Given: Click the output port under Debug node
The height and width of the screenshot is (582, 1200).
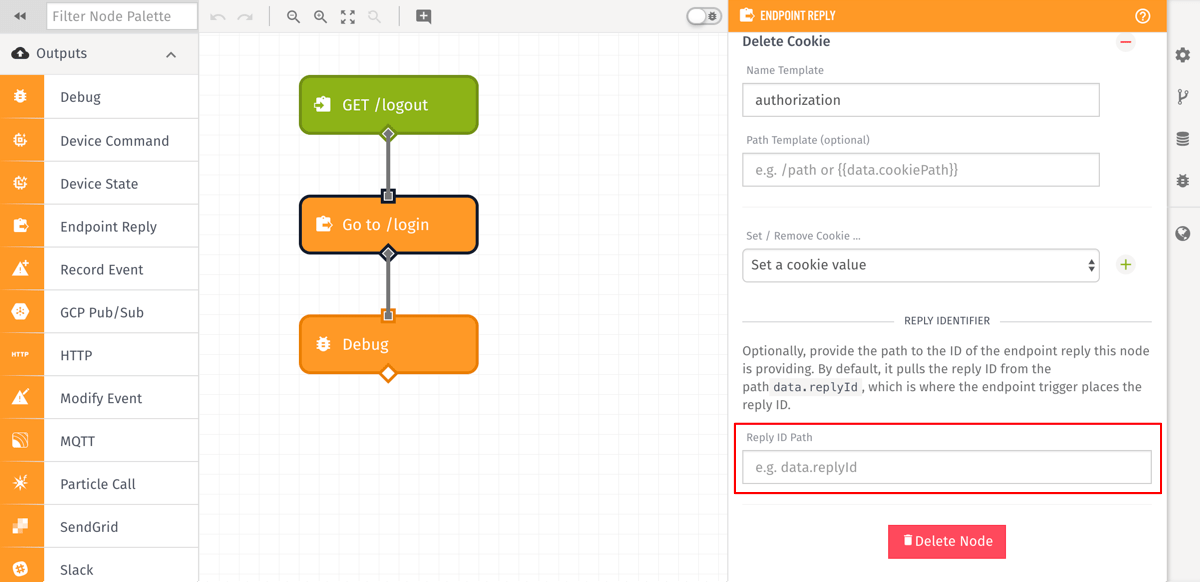Looking at the screenshot, I should click(x=389, y=374).
